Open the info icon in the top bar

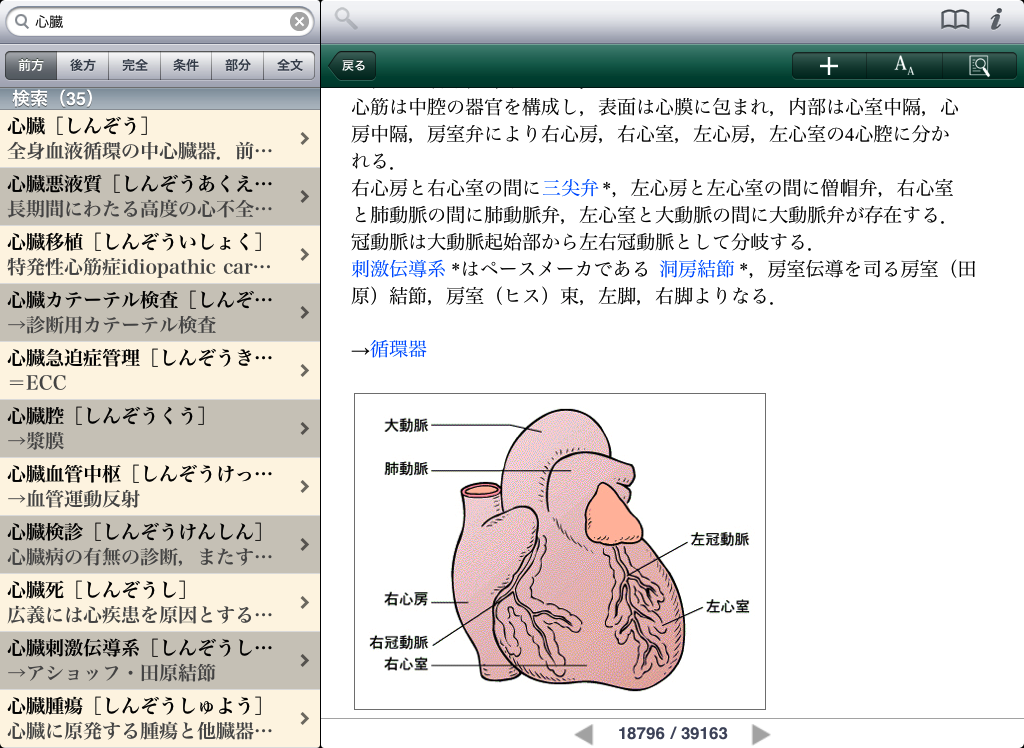coord(996,19)
